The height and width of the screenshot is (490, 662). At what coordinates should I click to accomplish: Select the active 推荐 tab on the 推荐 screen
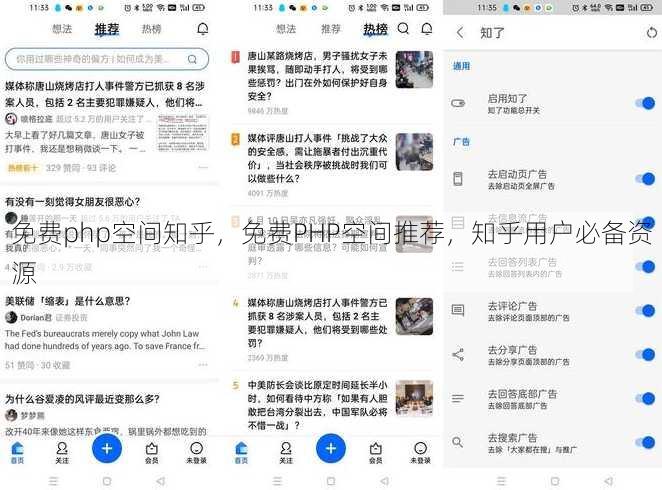click(x=107, y=29)
